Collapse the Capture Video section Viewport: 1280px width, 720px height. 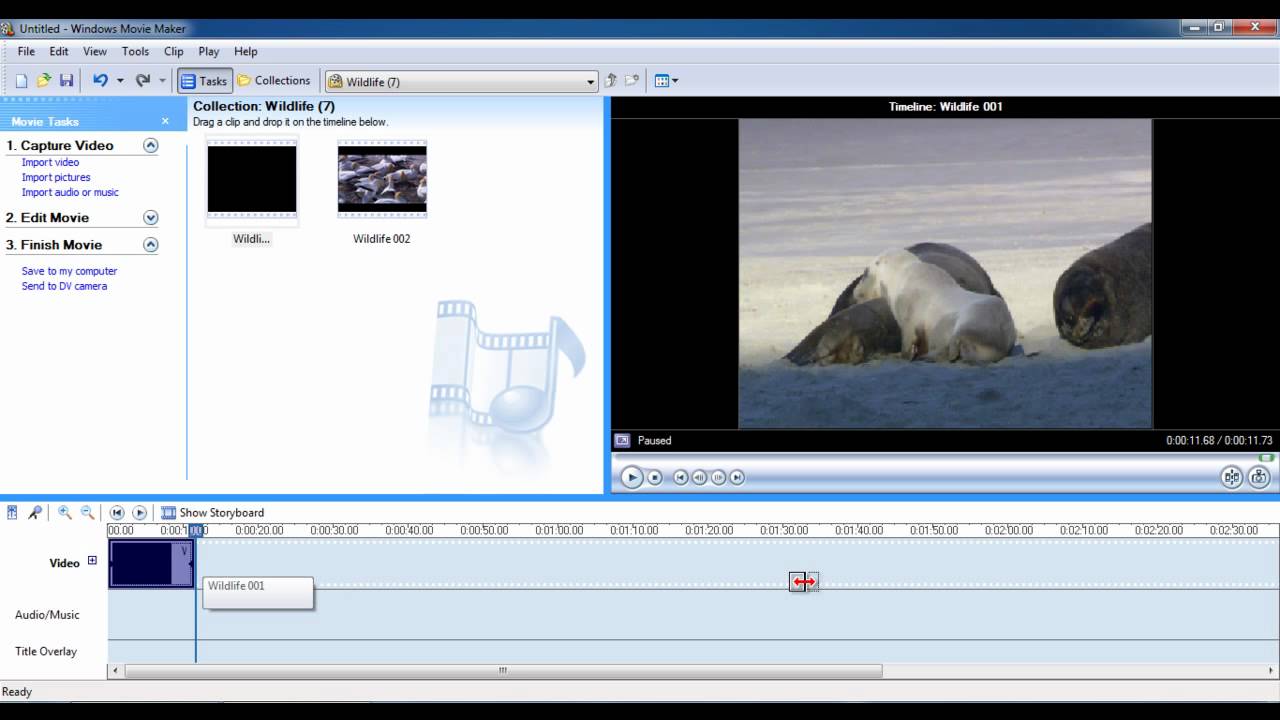click(151, 145)
